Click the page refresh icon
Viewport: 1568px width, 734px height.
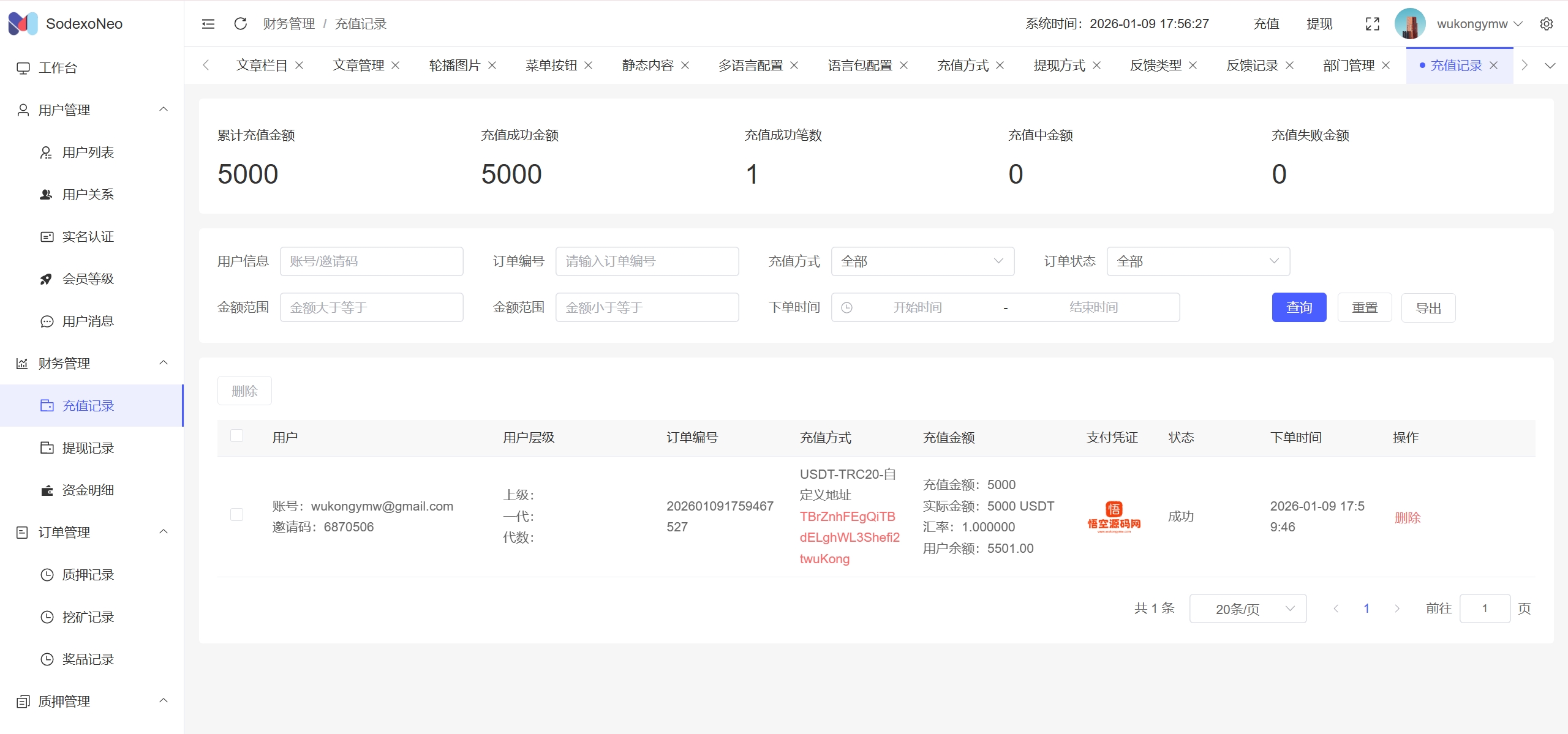pyautogui.click(x=240, y=24)
